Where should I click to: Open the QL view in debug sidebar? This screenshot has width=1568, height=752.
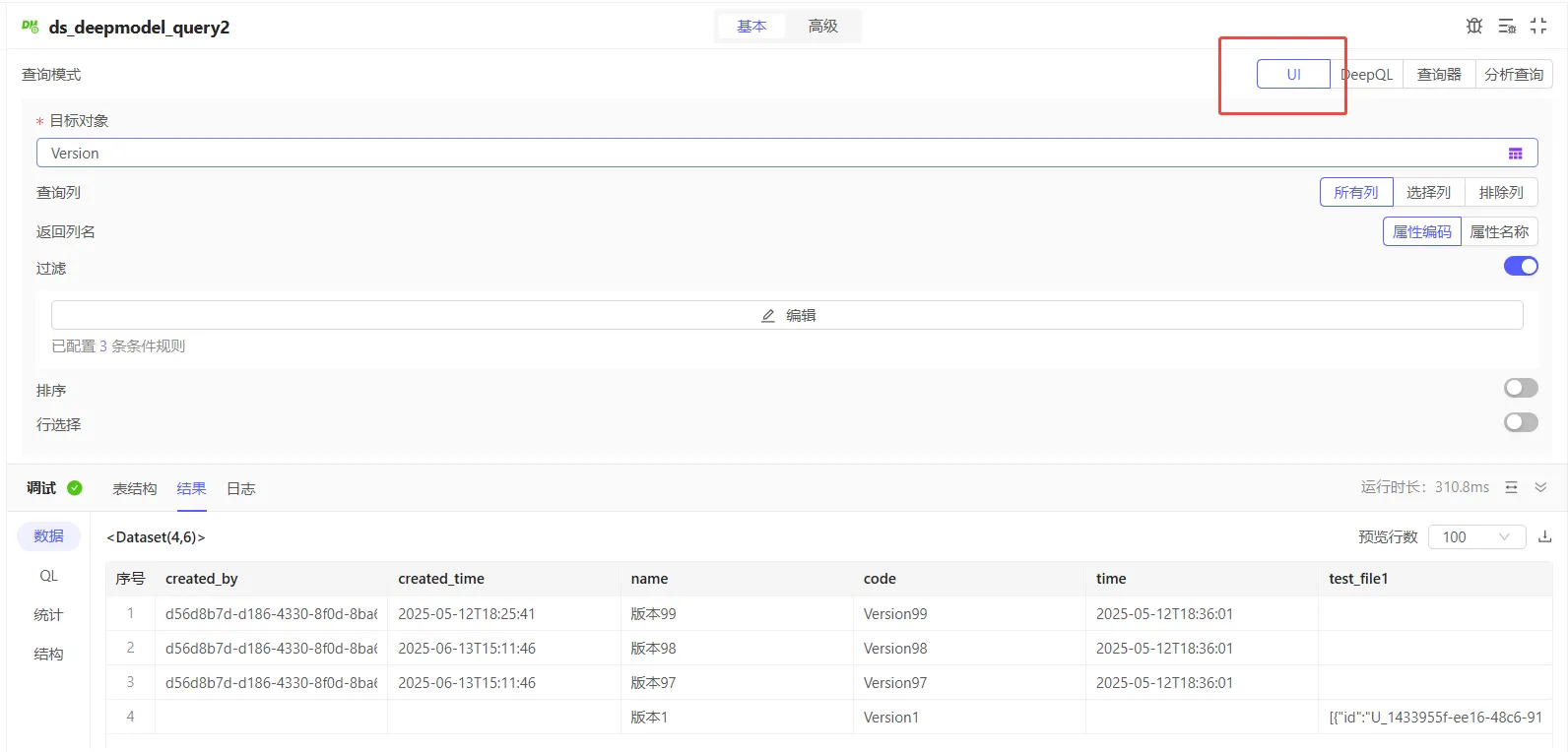48,576
